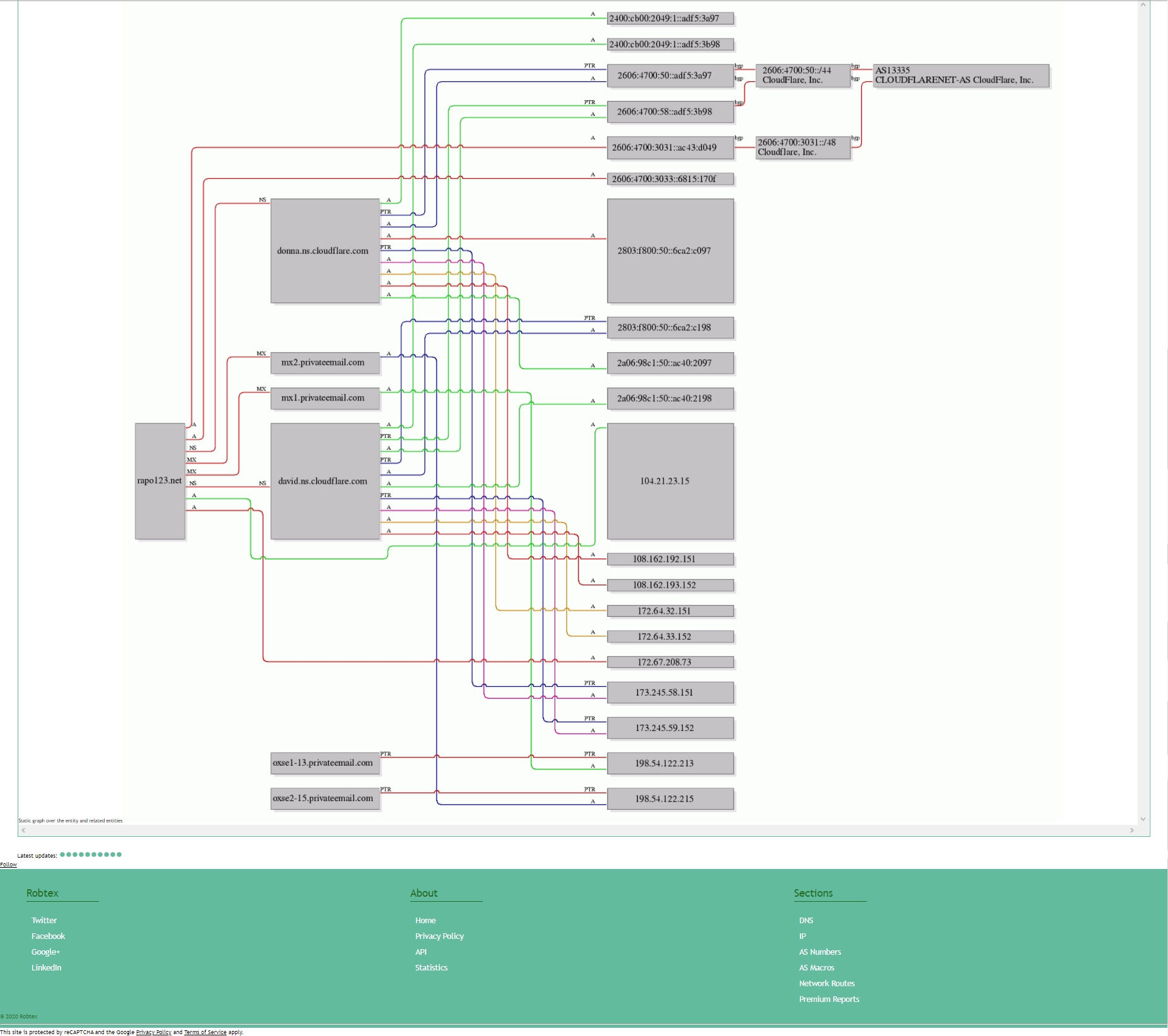Click the 2606:4700:3033::6815:170f node
This screenshot has height=1036, width=1168.
(x=671, y=179)
